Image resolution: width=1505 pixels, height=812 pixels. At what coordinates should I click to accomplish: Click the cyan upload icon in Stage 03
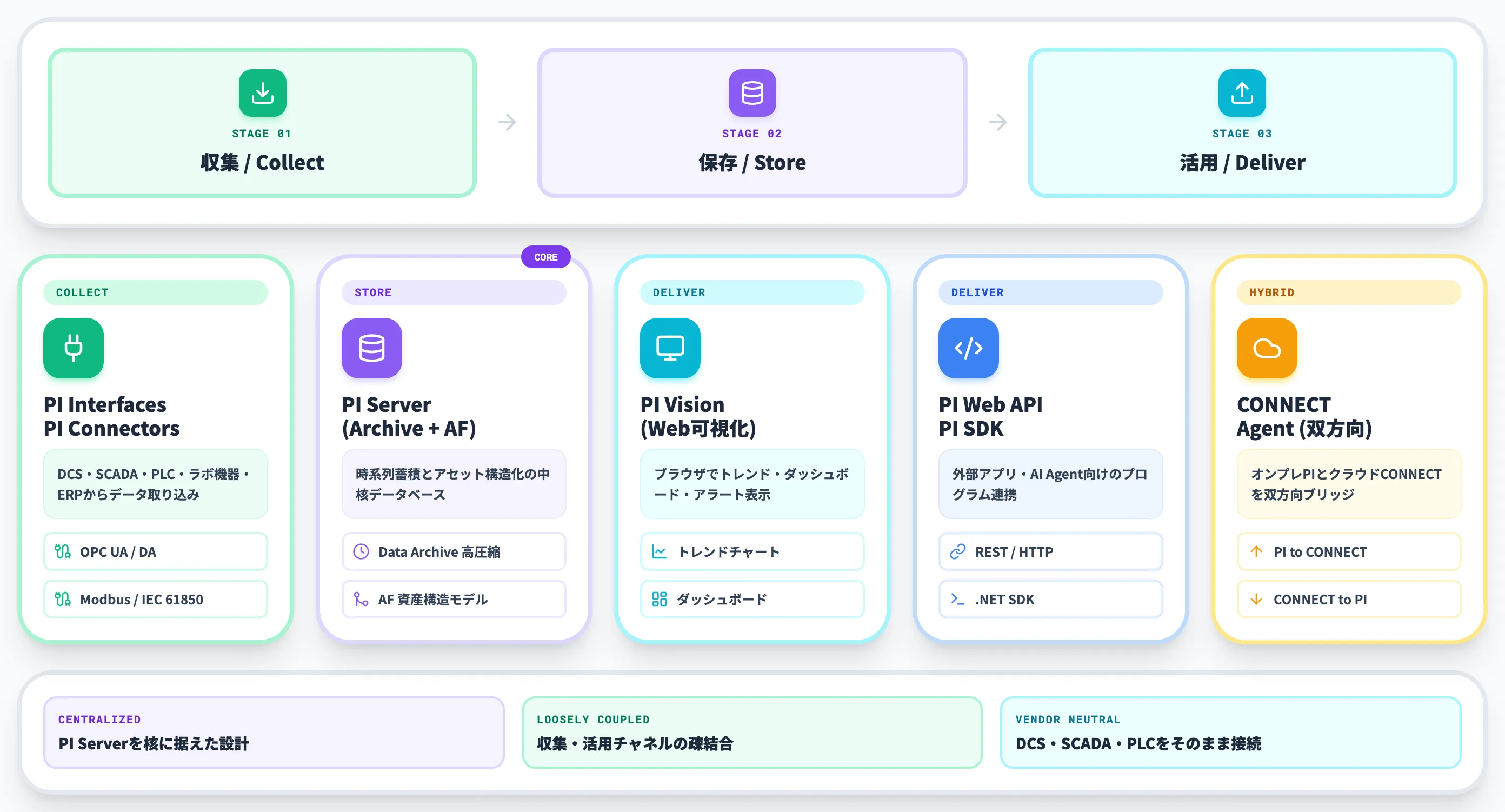point(1242,93)
